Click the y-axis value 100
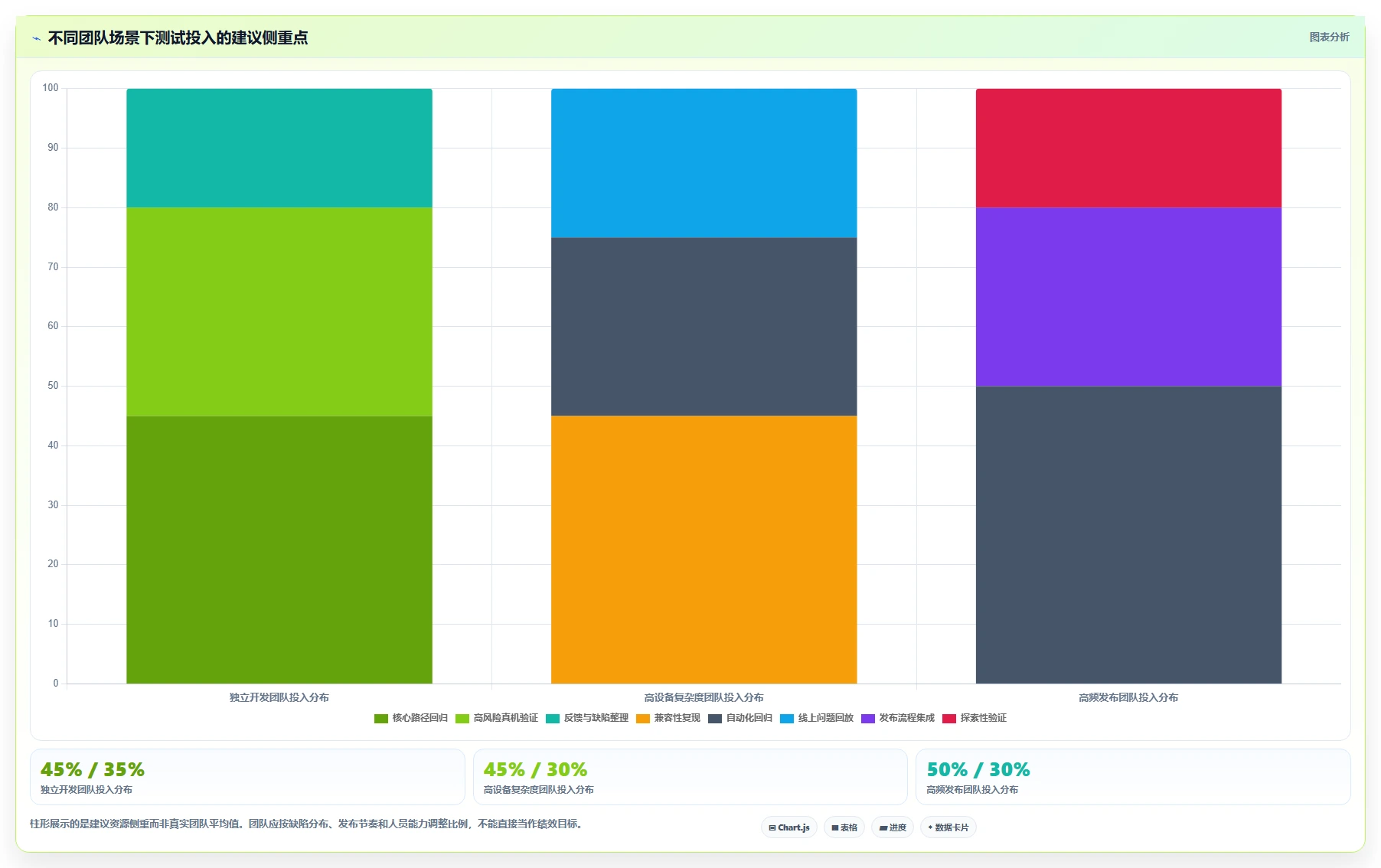Image resolution: width=1381 pixels, height=868 pixels. pos(51,88)
